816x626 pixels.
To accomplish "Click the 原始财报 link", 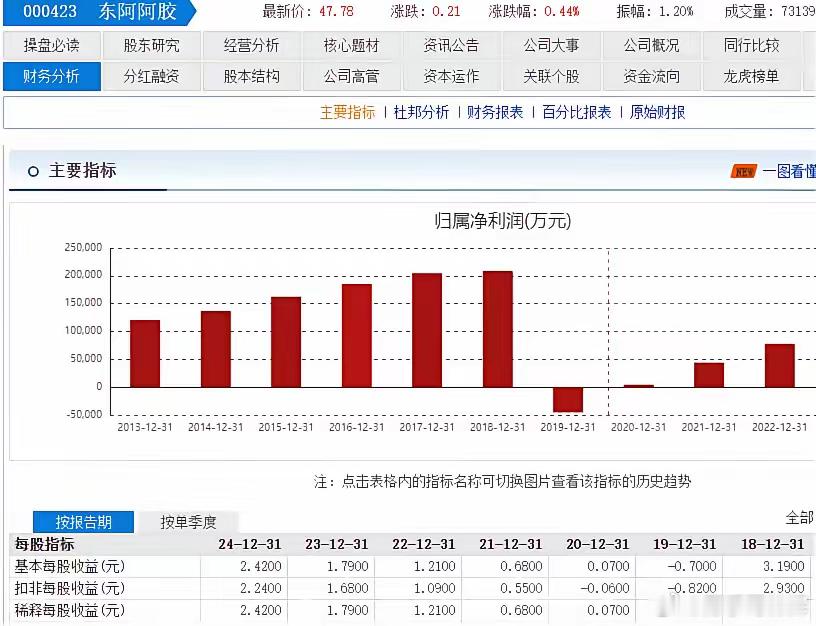I will point(657,112).
